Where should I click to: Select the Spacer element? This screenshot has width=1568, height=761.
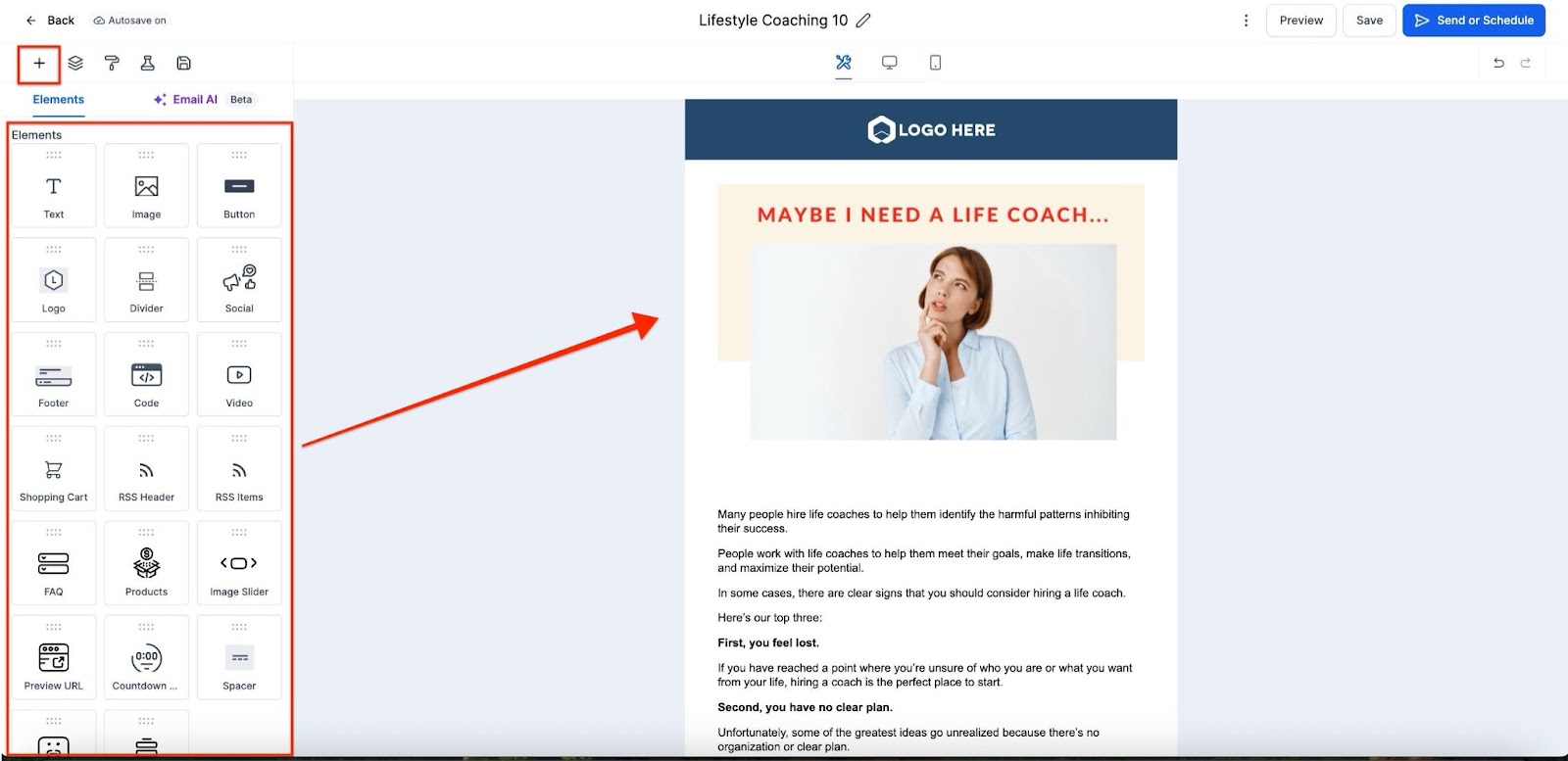click(x=239, y=657)
